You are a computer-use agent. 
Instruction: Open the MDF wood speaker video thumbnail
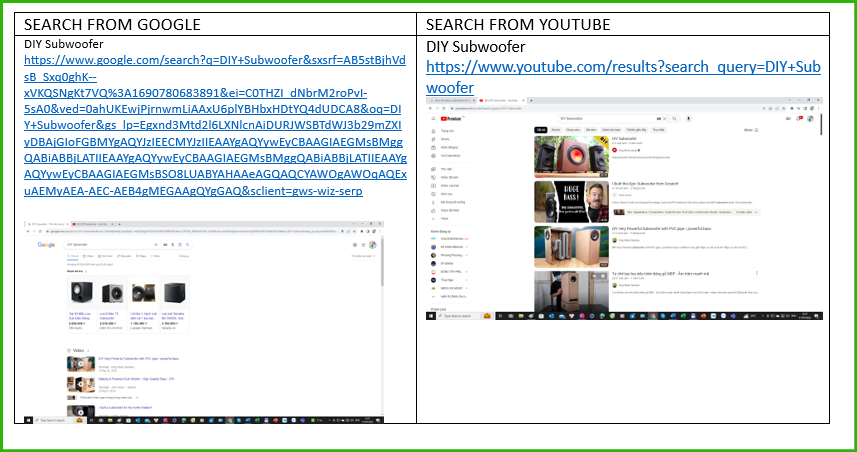pyautogui.click(x=571, y=291)
